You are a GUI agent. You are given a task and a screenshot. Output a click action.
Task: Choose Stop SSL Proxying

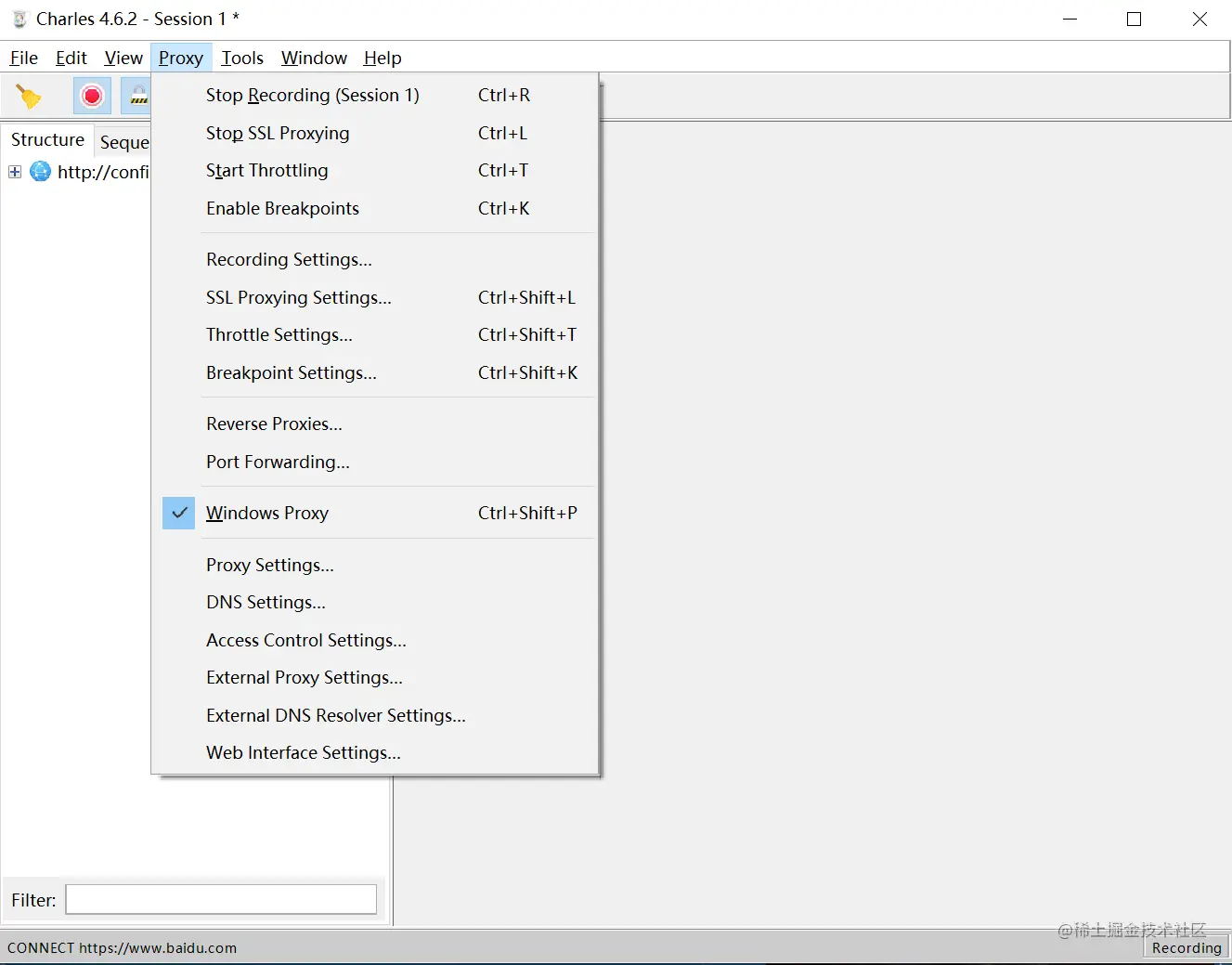tap(375, 133)
